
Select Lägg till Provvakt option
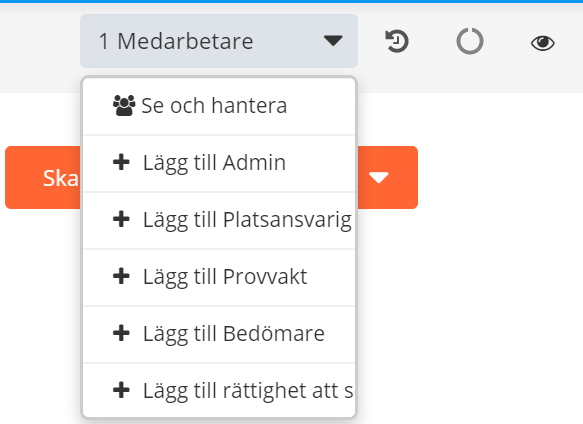pyautogui.click(x=219, y=277)
